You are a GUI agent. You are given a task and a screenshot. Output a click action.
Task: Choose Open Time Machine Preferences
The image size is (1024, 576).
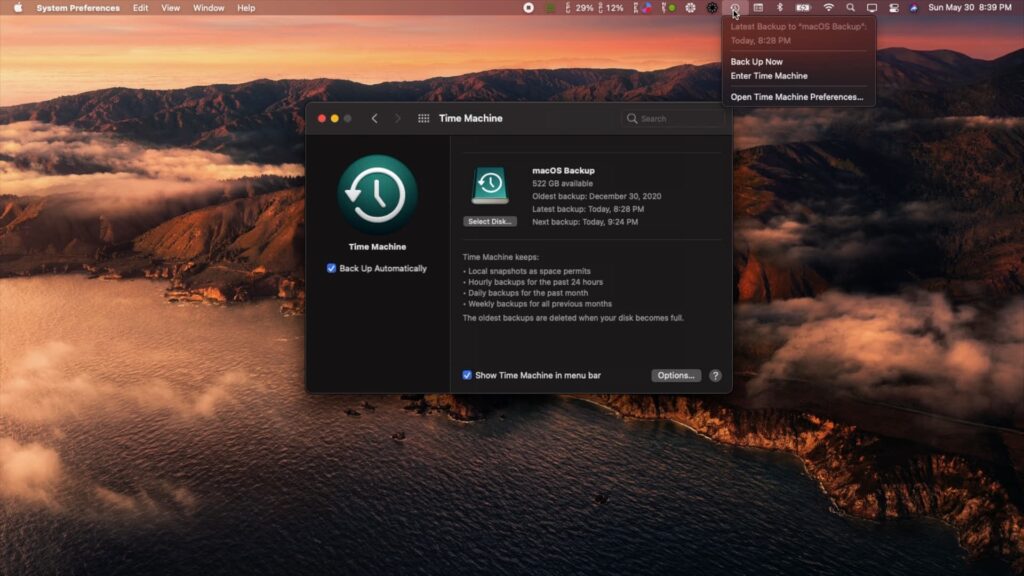point(797,97)
